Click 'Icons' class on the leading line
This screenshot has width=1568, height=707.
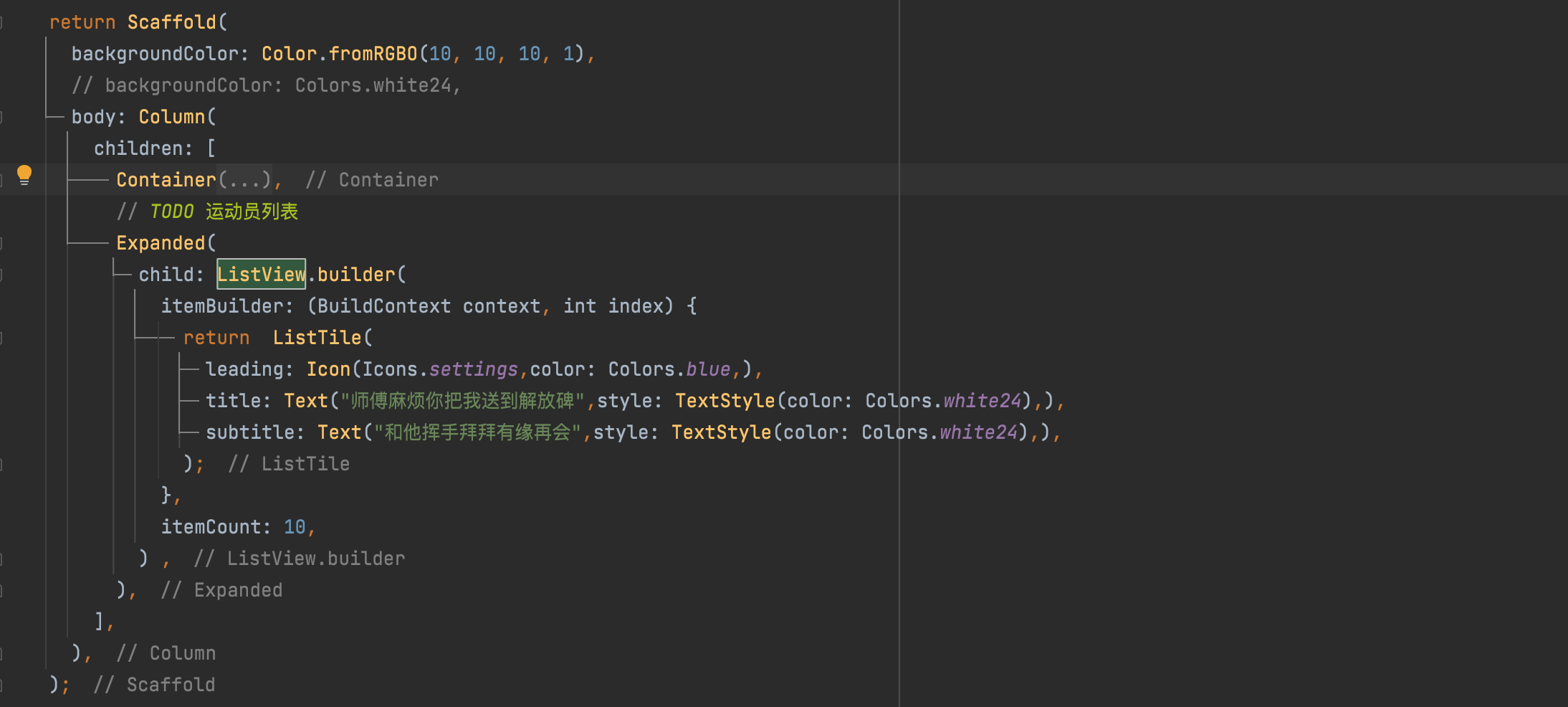pyautogui.click(x=390, y=369)
